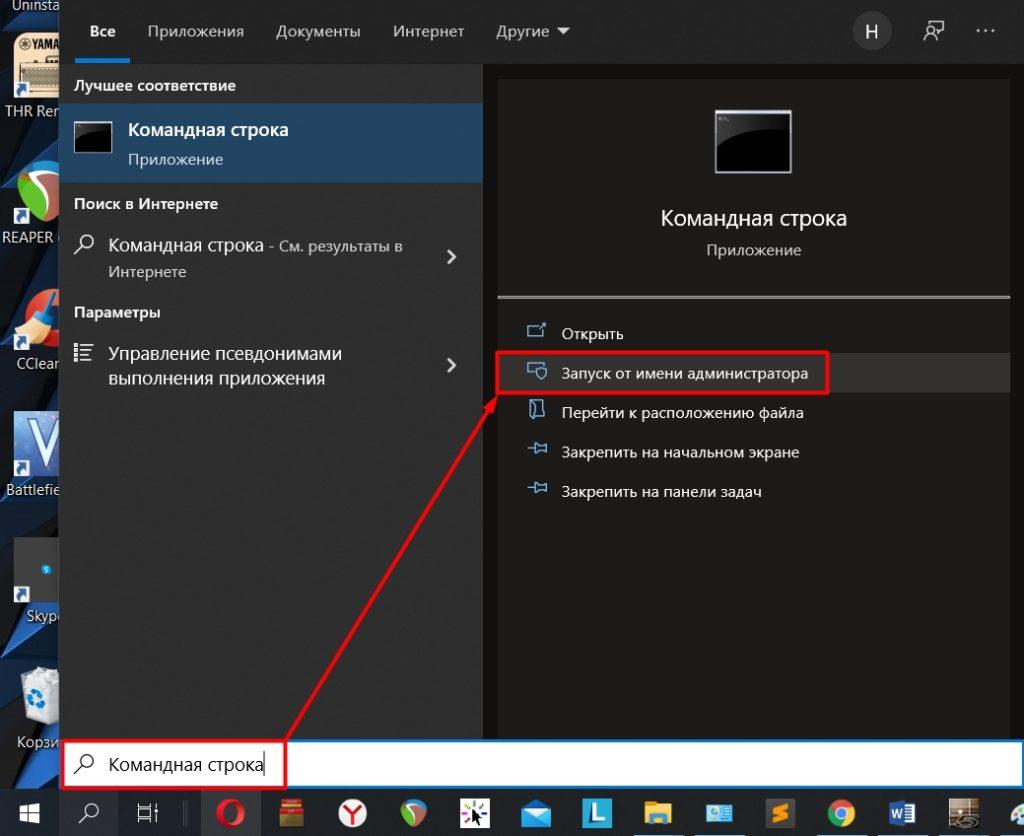Open Командная строка web search result
Image resolution: width=1024 pixels, height=836 pixels.
click(255, 257)
